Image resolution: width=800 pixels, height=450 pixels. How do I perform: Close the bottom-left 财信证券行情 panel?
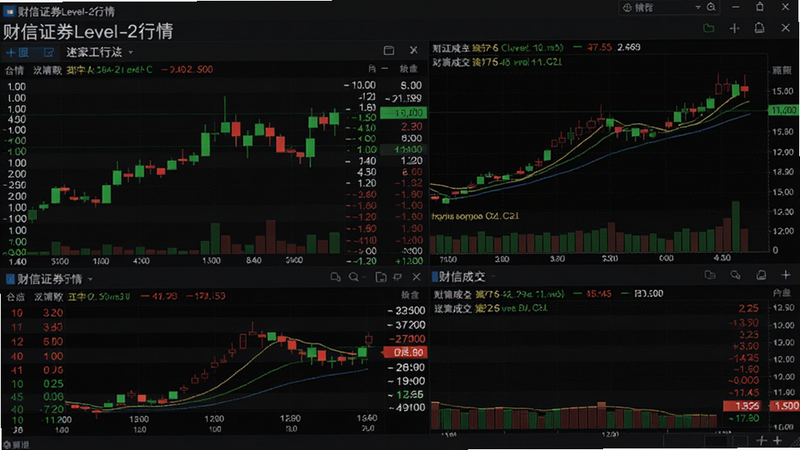(416, 277)
